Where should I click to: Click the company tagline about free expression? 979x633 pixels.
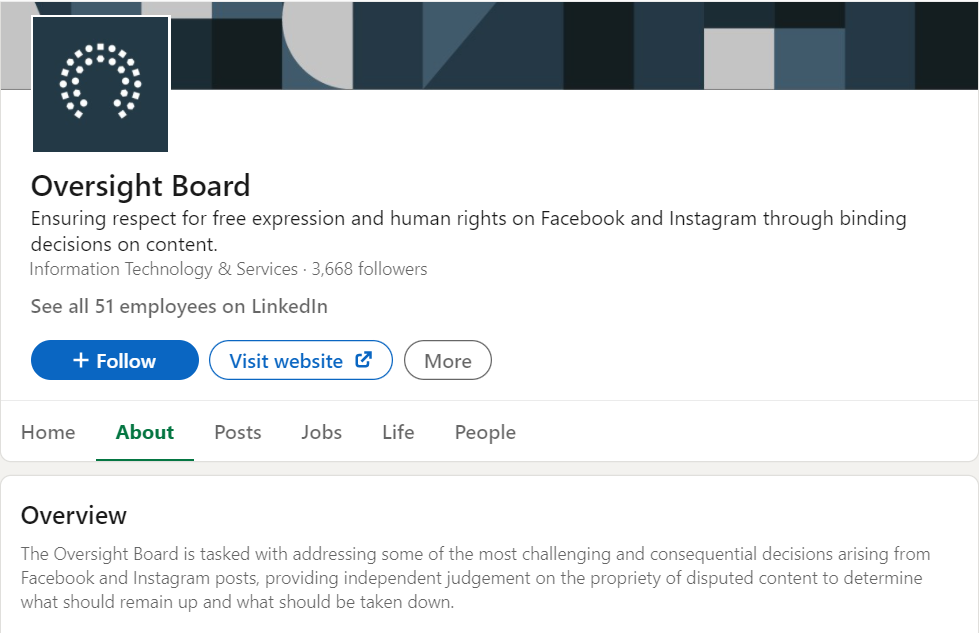468,231
